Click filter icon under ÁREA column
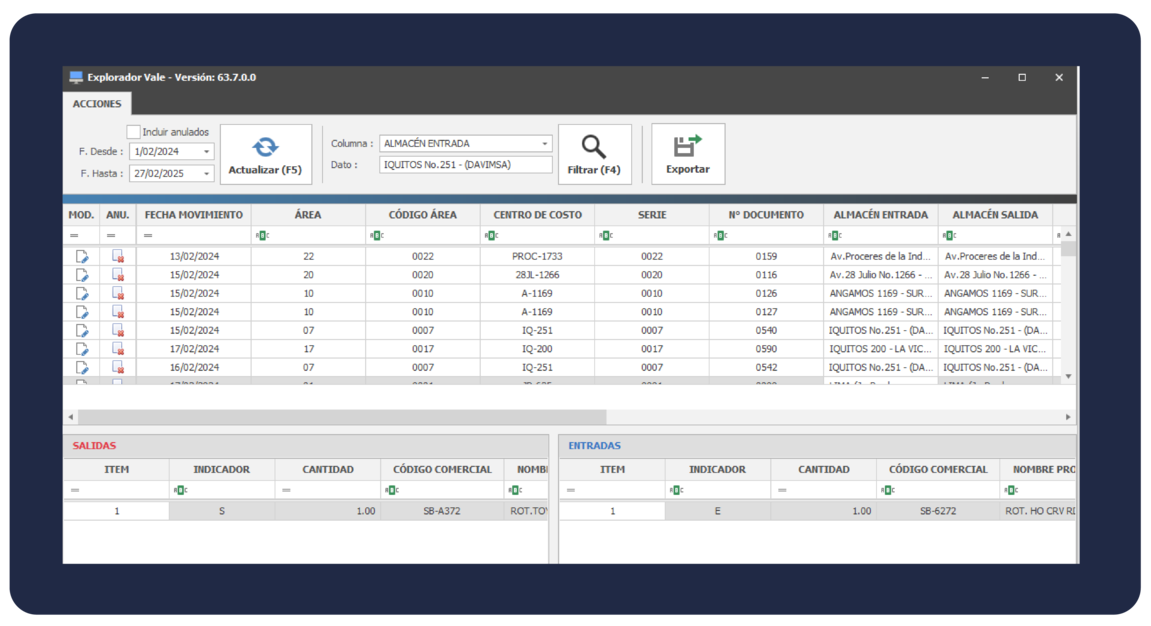This screenshot has height=626, width=1151. (x=262, y=235)
